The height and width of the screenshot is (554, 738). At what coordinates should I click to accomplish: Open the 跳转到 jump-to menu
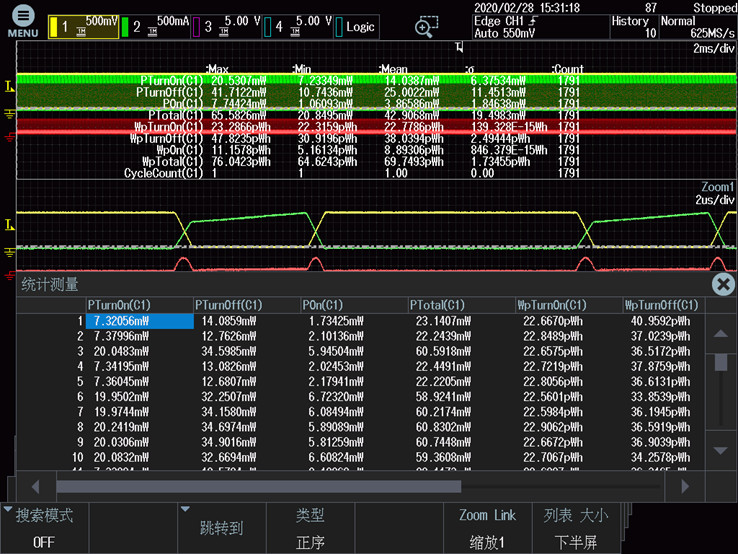[221, 528]
